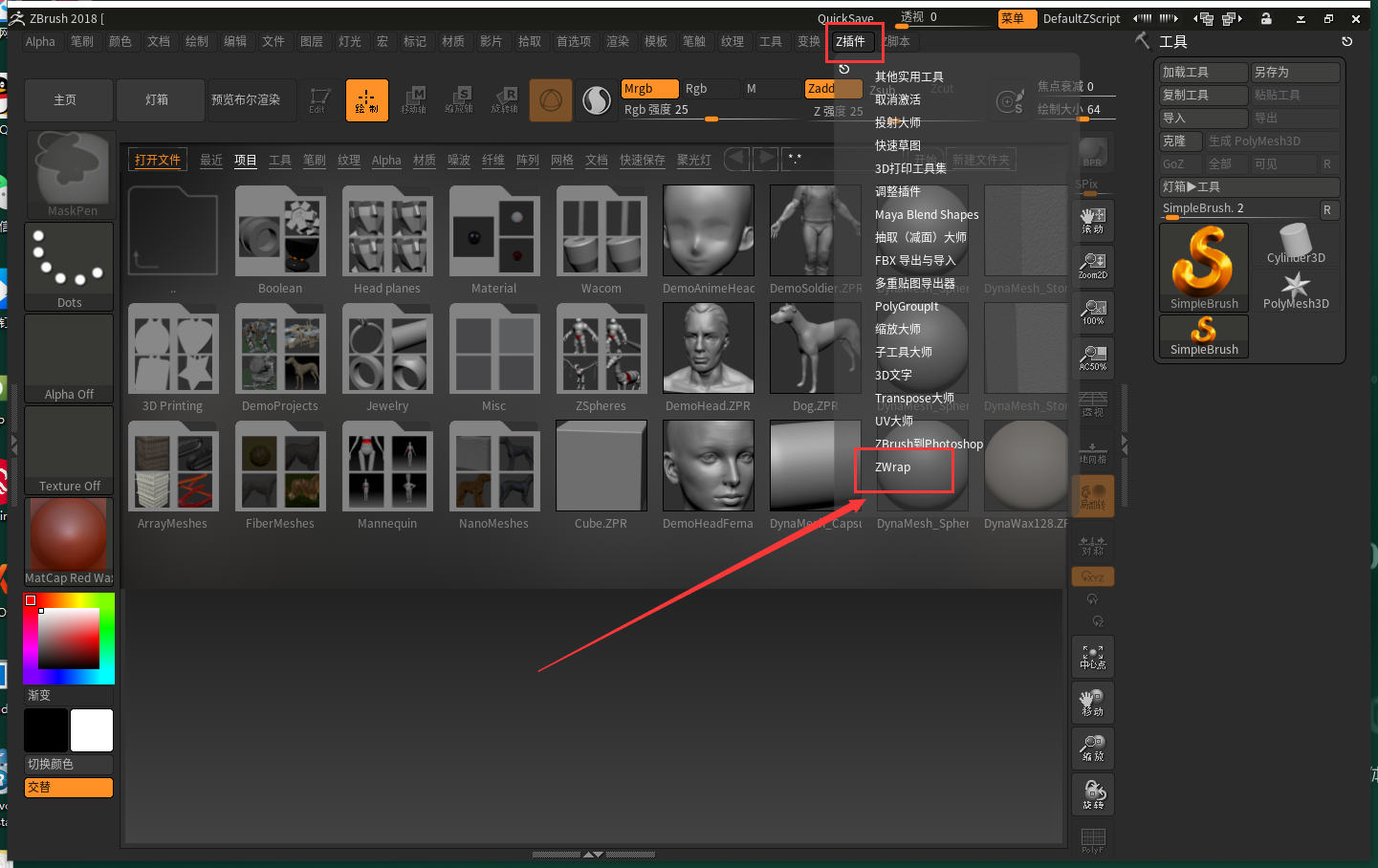This screenshot has height=868, width=1378.
Task: Switch to the 最近 (Recent) tab
Action: [x=211, y=160]
